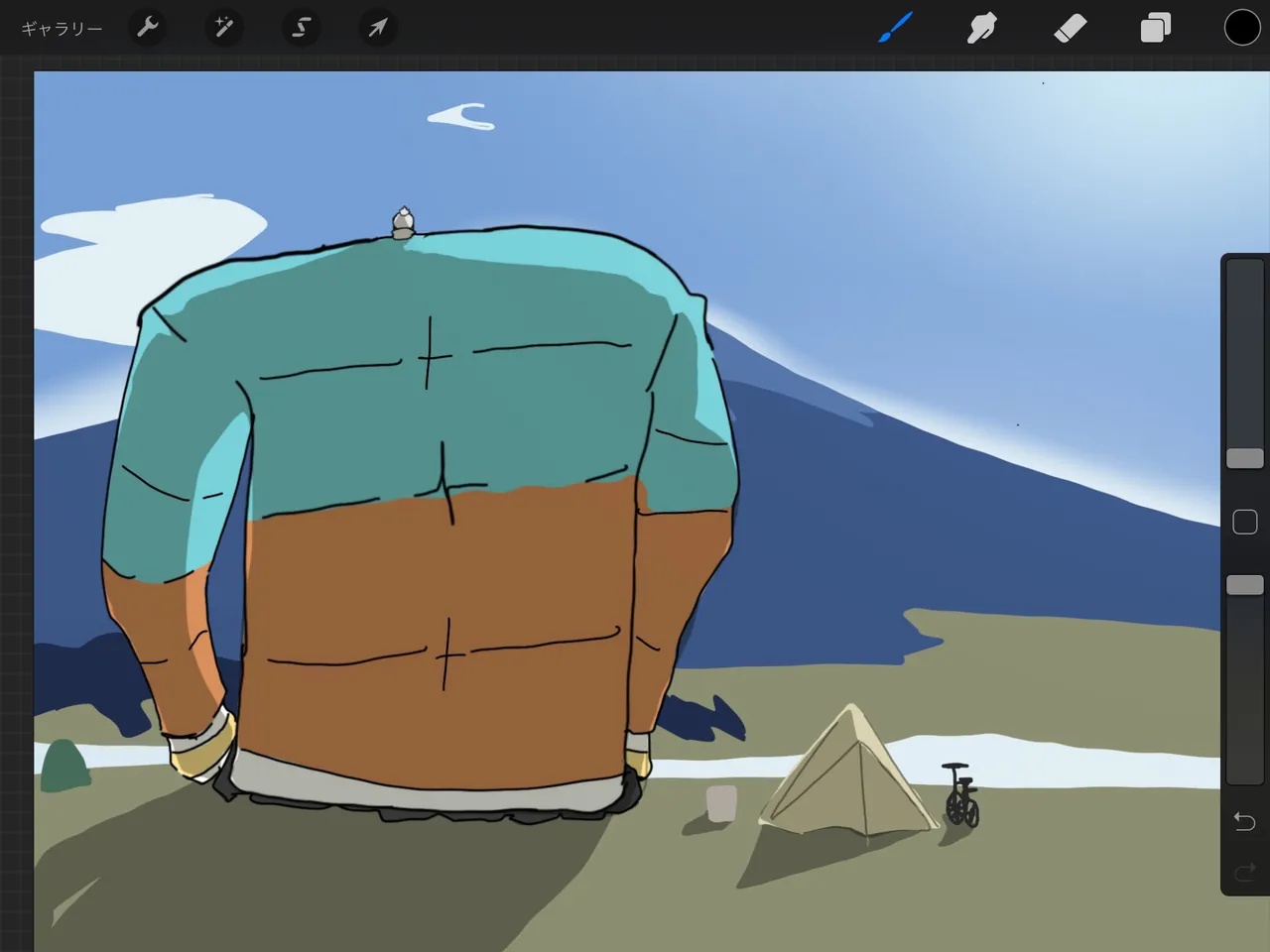Viewport: 1270px width, 952px height.
Task: Click the brush size slider handle
Action: pyautogui.click(x=1244, y=458)
